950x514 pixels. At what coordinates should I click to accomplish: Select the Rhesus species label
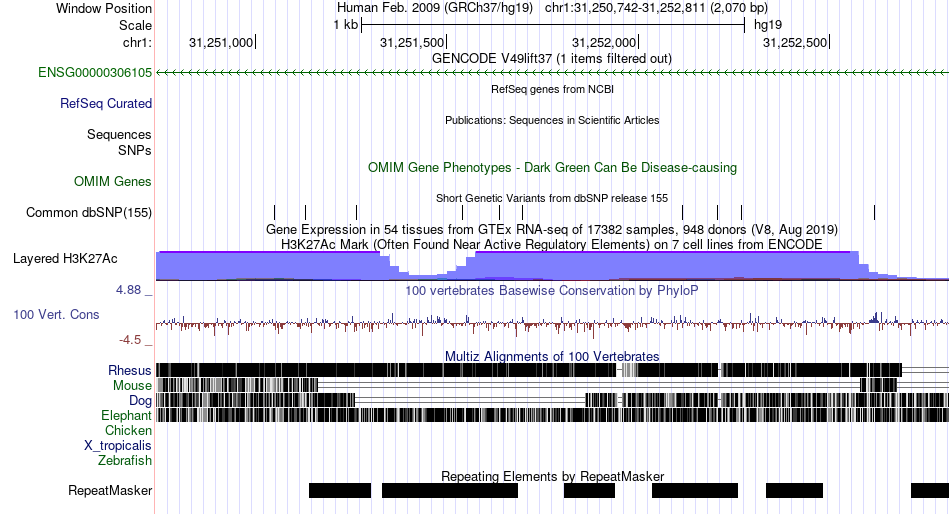129,370
